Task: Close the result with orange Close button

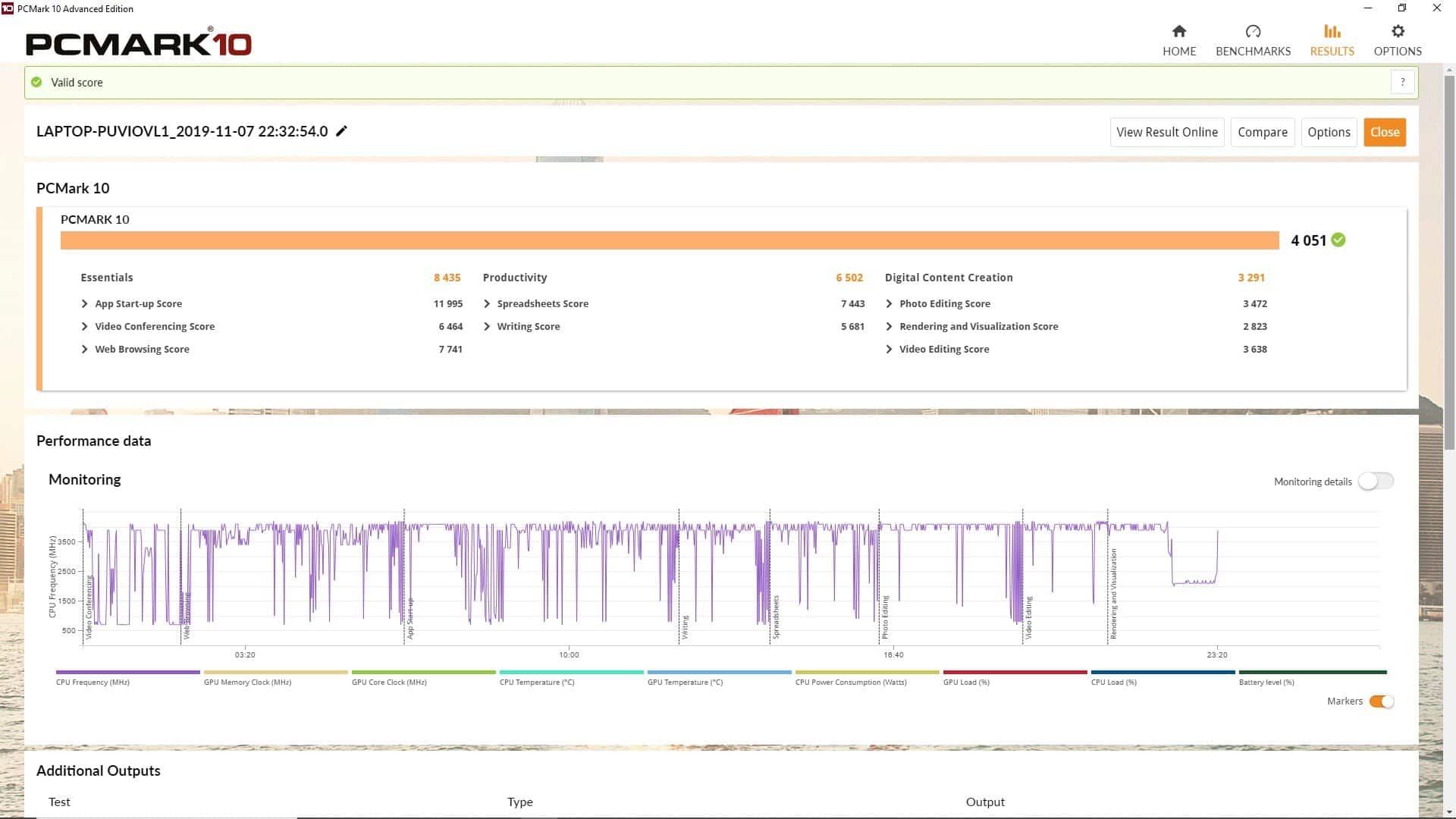Action: [1385, 132]
